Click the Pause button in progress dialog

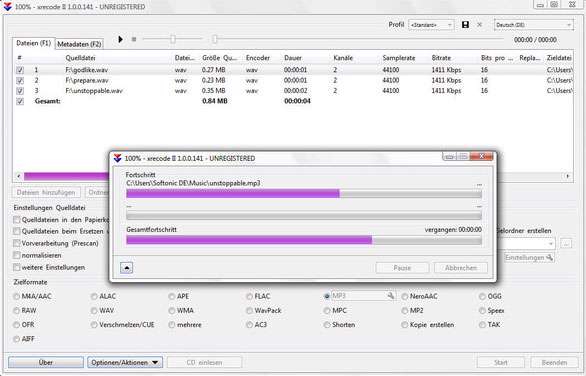click(402, 268)
